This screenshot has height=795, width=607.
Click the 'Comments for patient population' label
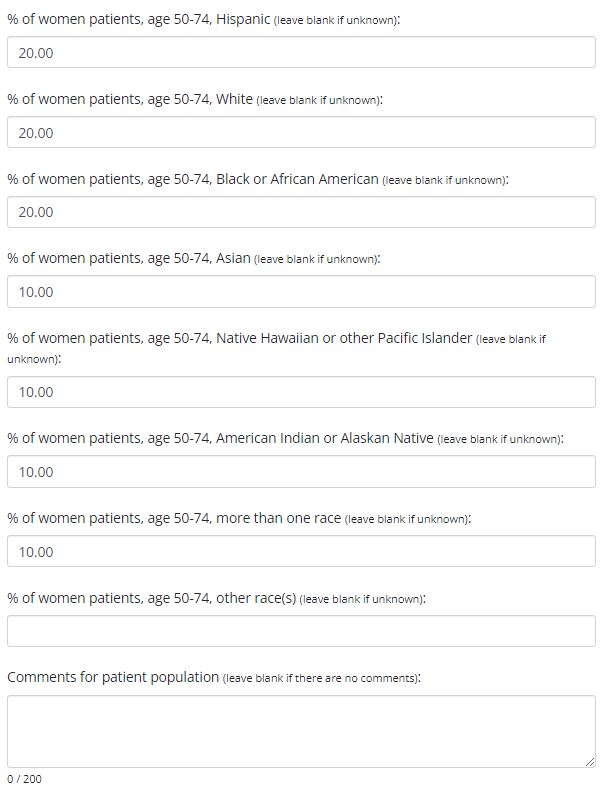click(x=112, y=677)
